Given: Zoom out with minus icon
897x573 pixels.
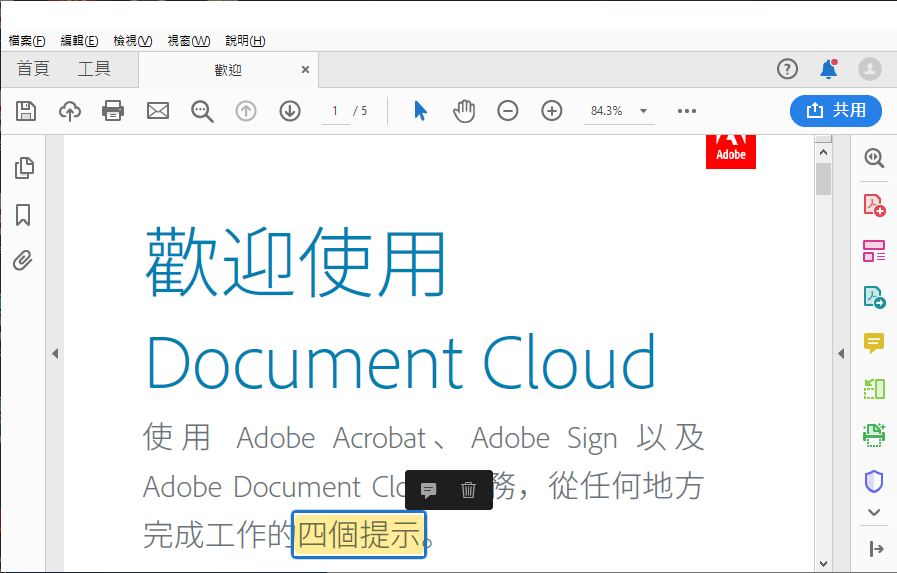Looking at the screenshot, I should [507, 111].
